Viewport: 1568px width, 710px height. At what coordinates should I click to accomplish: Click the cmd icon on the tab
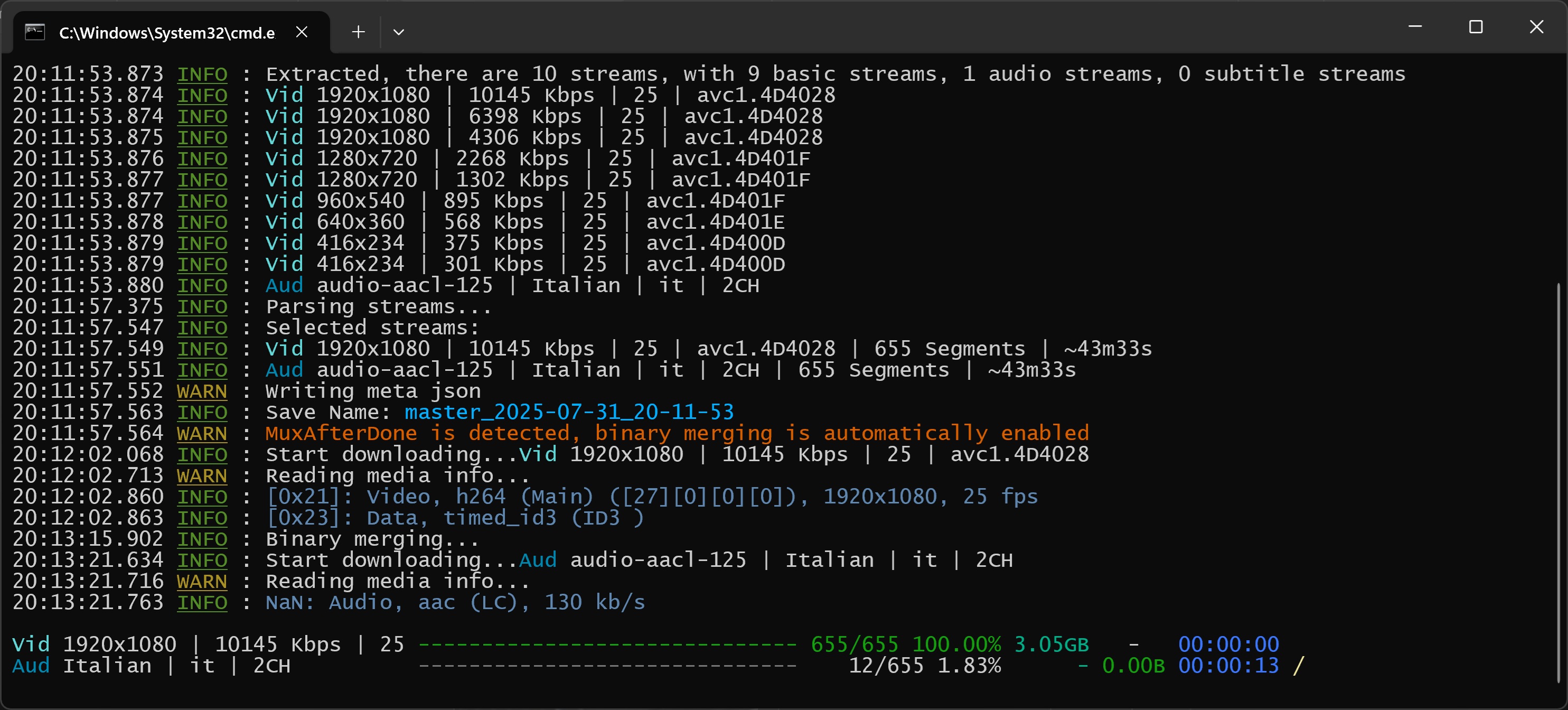(x=35, y=32)
